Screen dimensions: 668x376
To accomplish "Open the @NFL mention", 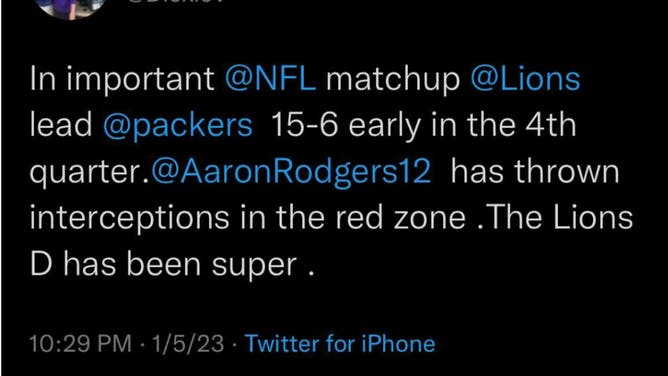I will pyautogui.click(x=270, y=79).
